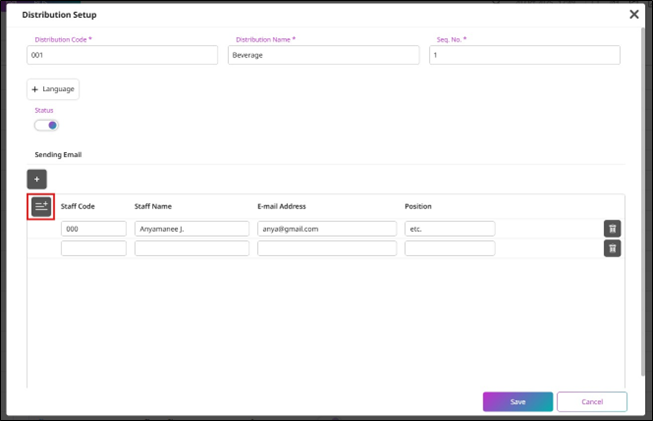Click the Position column header
This screenshot has width=653, height=421.
pyautogui.click(x=418, y=206)
